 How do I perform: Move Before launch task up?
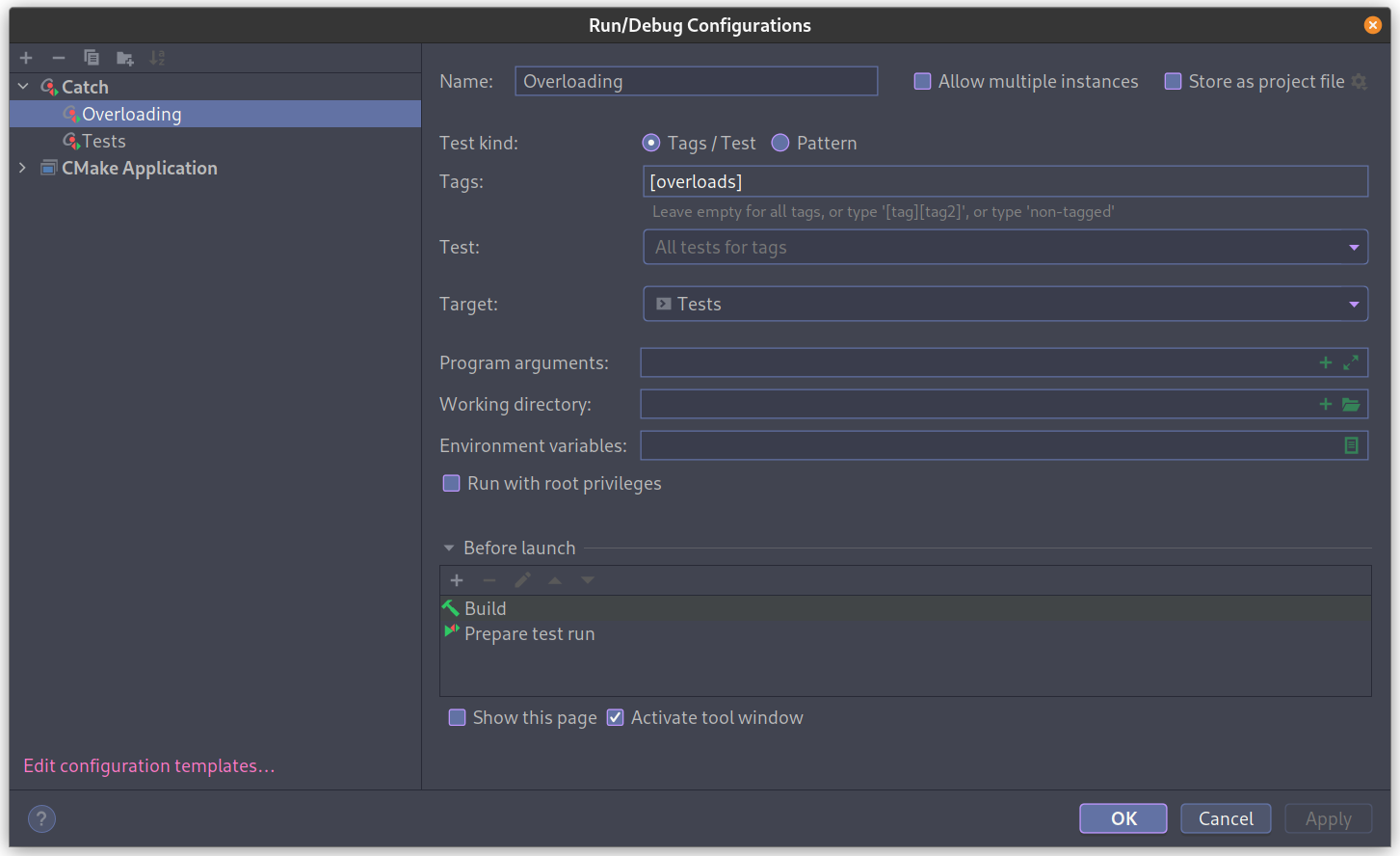coord(555,580)
